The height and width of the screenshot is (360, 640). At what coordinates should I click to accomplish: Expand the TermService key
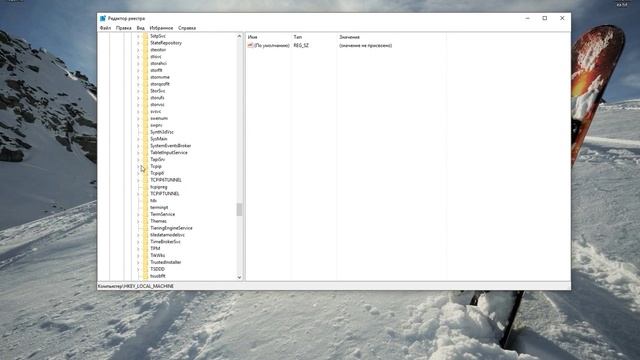(x=138, y=214)
